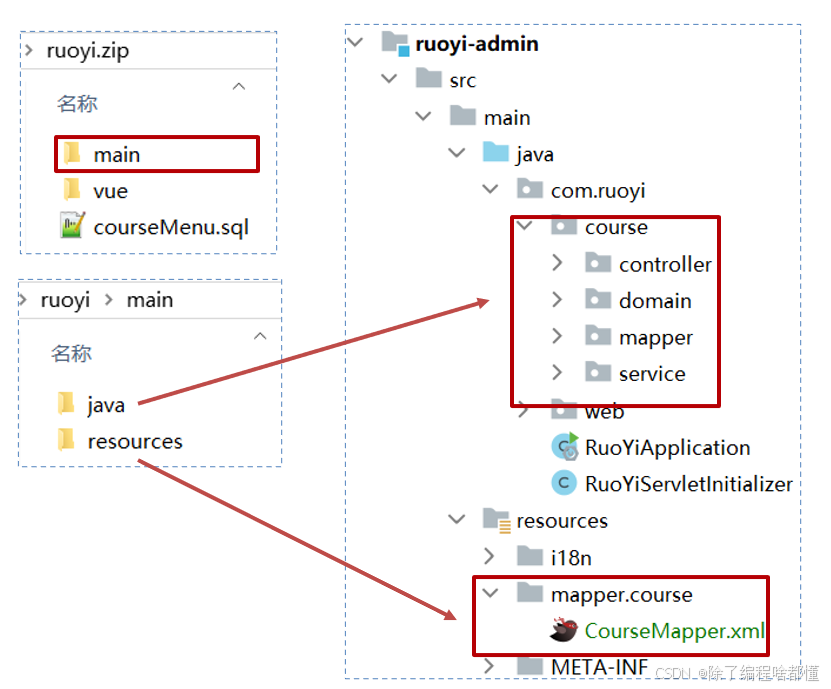
Task: Sort by 名称 column in ruoyi main view
Action: coord(71,353)
